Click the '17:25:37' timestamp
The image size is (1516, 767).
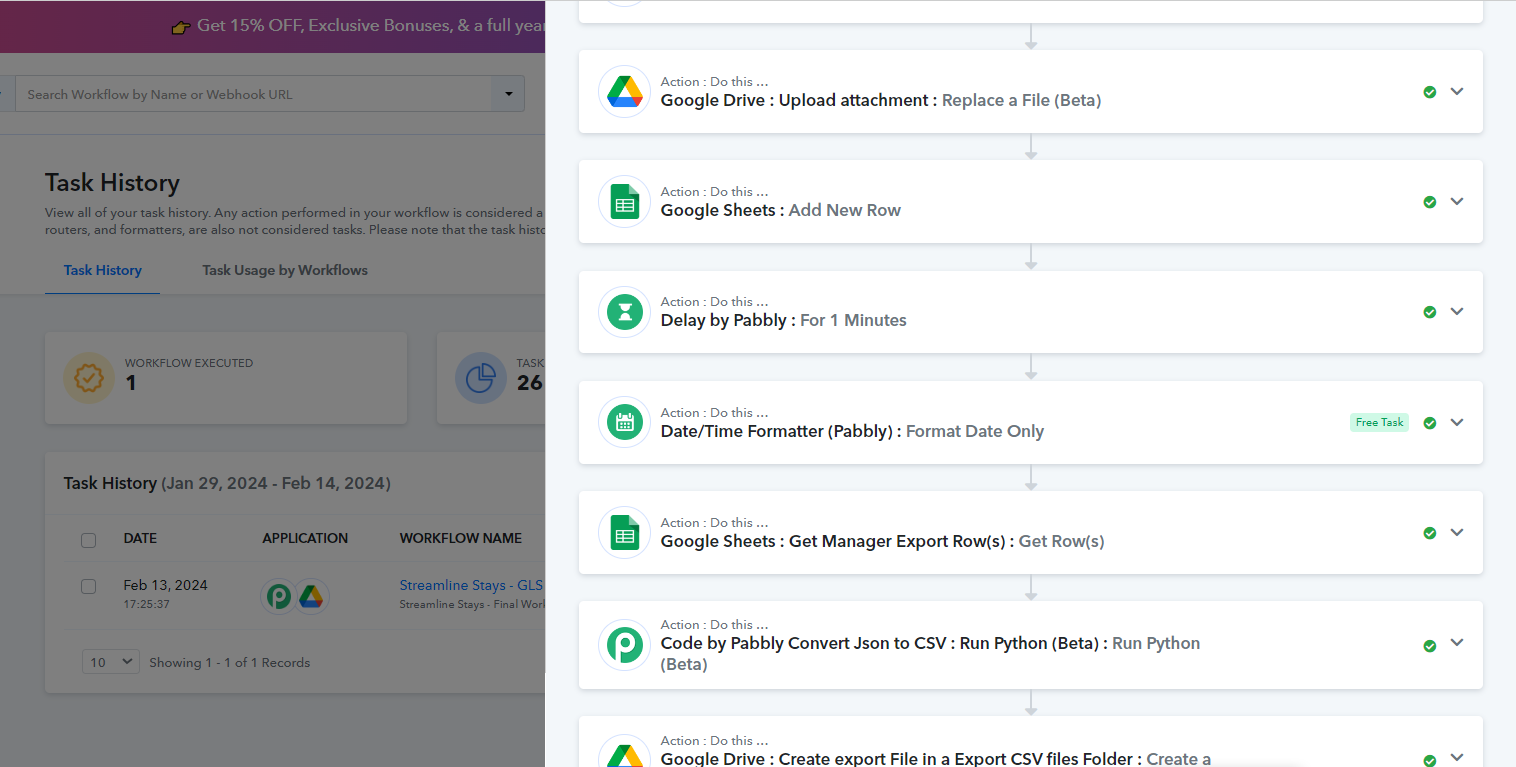tap(146, 604)
